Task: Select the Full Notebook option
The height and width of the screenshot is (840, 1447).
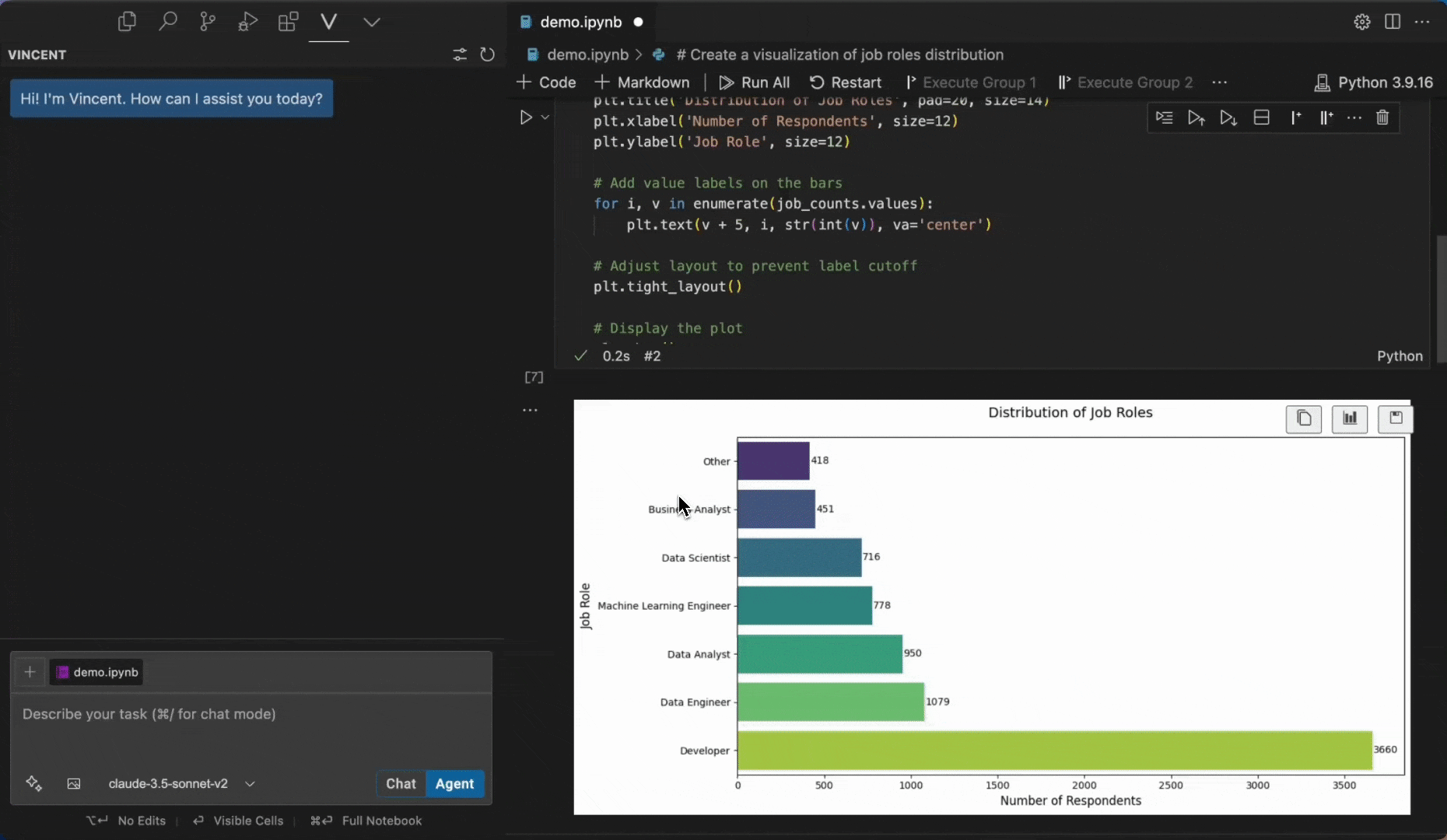Action: pyautogui.click(x=366, y=821)
